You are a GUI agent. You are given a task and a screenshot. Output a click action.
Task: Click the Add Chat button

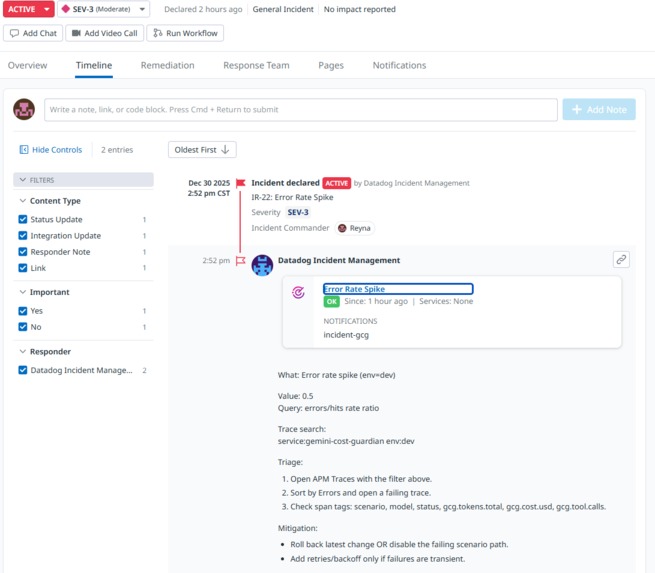[33, 33]
